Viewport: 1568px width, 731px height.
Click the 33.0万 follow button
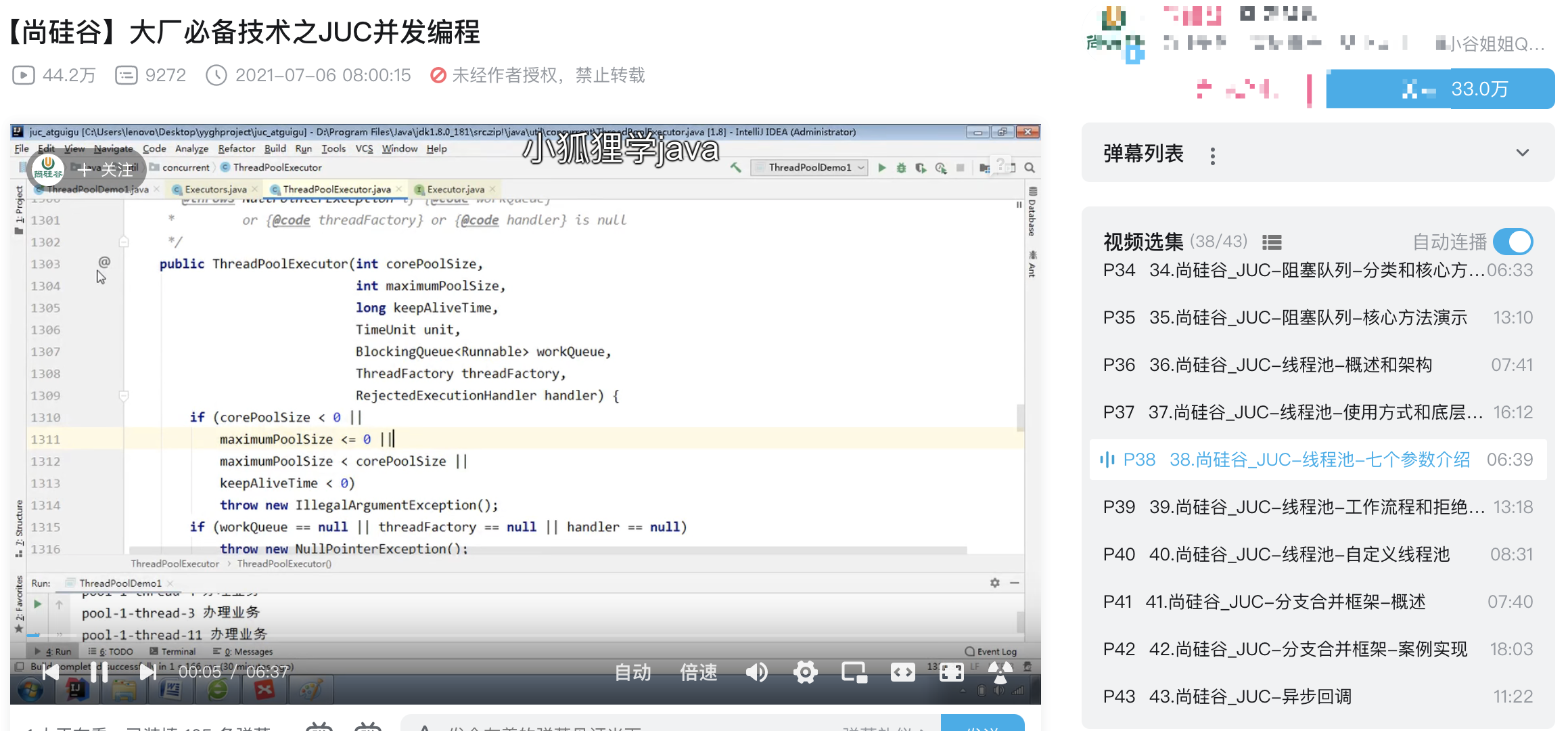[x=1439, y=89]
